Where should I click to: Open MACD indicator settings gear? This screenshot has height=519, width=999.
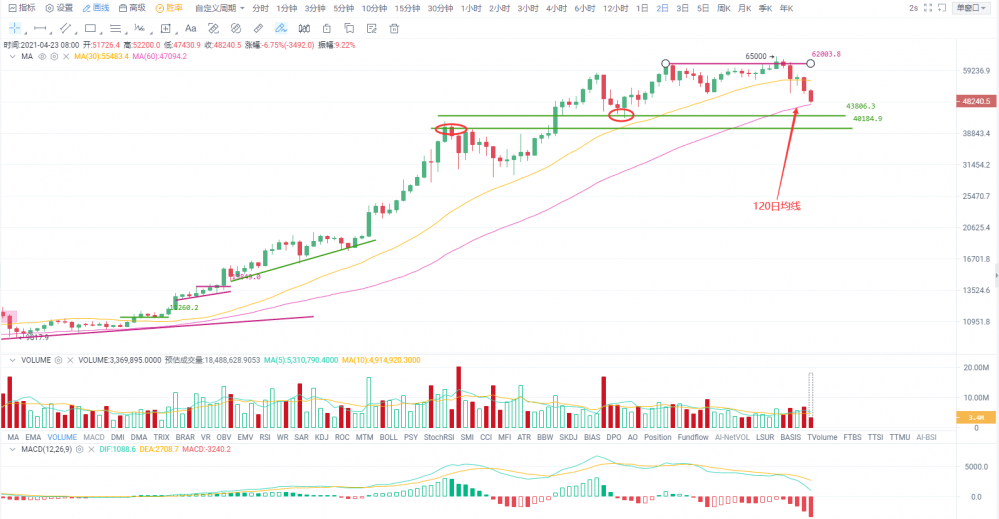80,450
